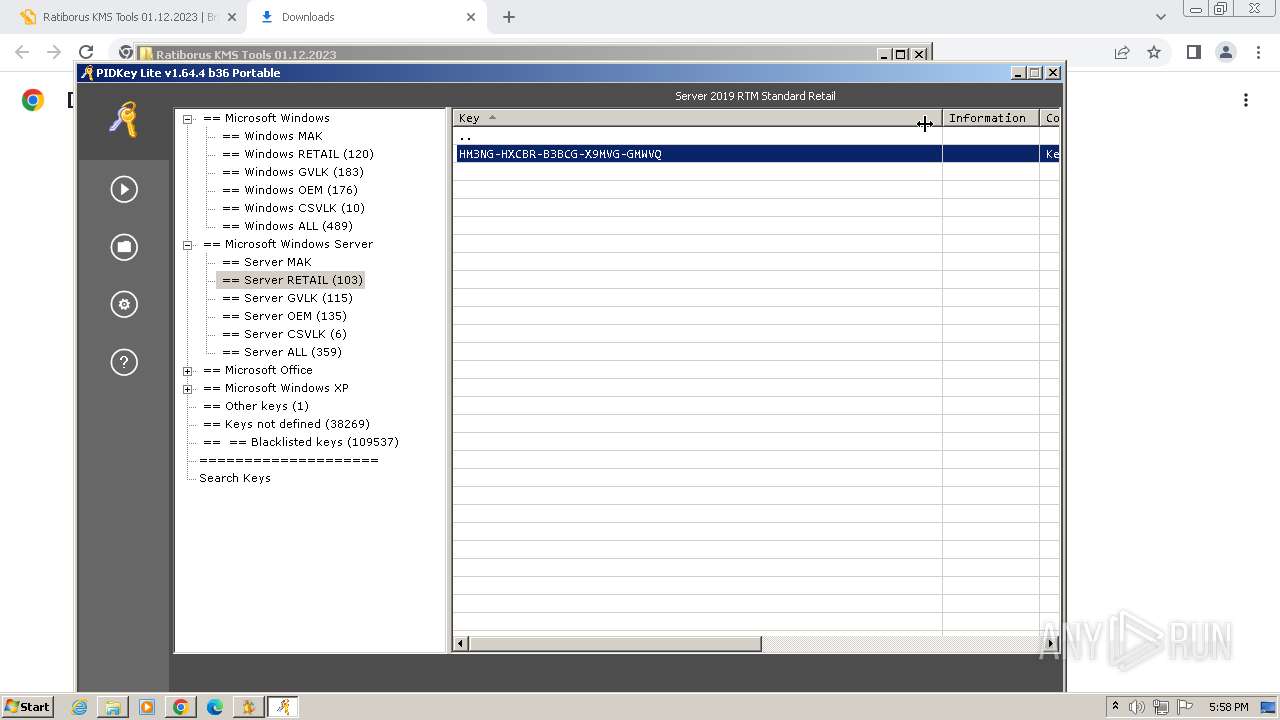1280x720 pixels.
Task: Select Windows ALL (489) entry
Action: point(287,226)
